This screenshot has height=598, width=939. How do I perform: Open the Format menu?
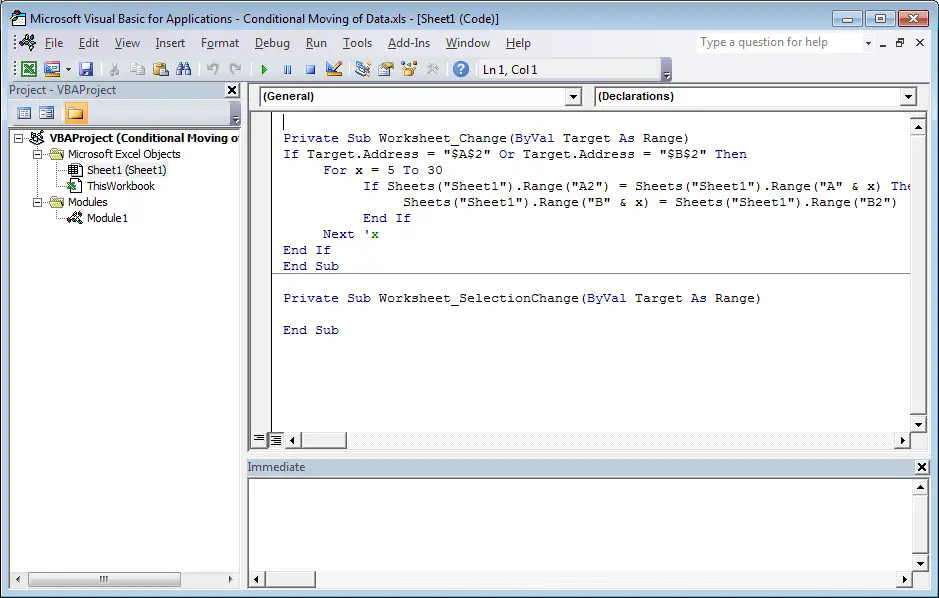point(220,43)
